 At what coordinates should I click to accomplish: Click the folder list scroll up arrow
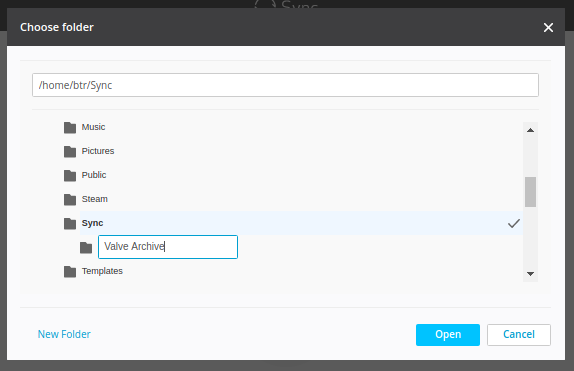click(530, 130)
